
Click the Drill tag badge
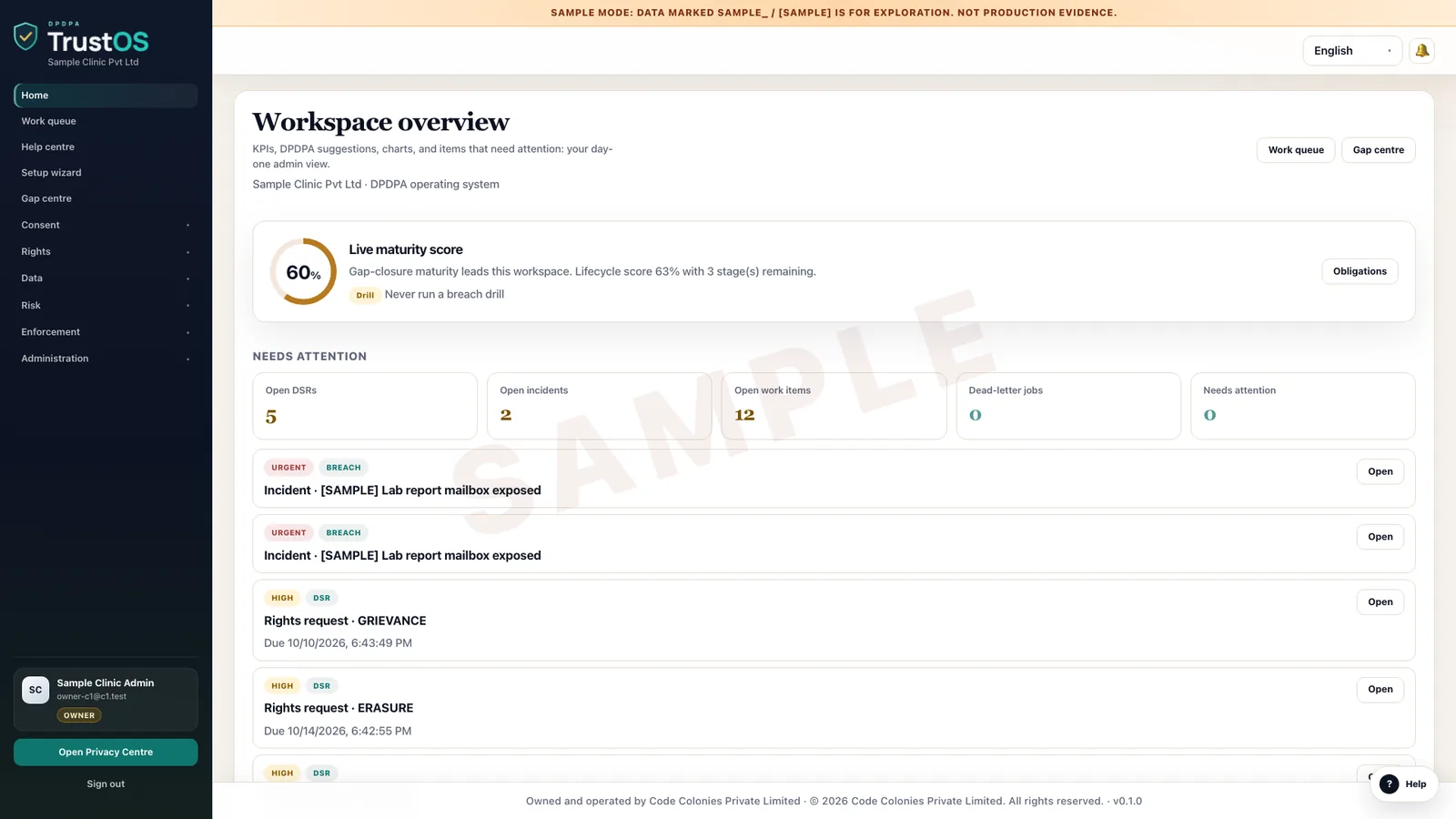[365, 295]
